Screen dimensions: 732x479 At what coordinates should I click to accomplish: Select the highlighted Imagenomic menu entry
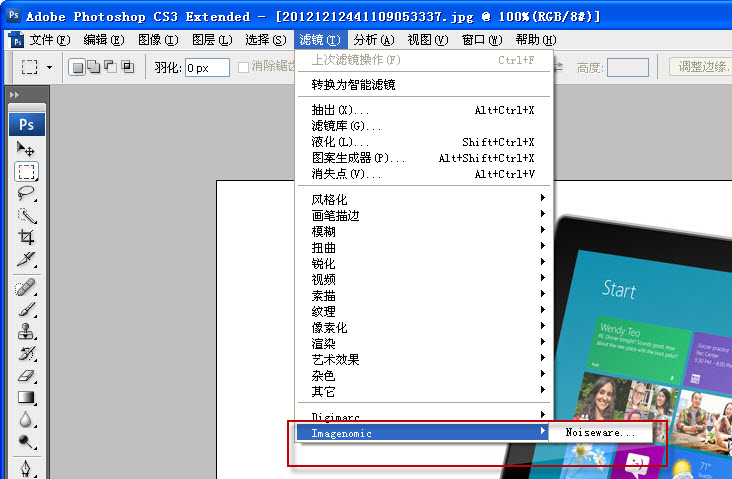click(422, 433)
